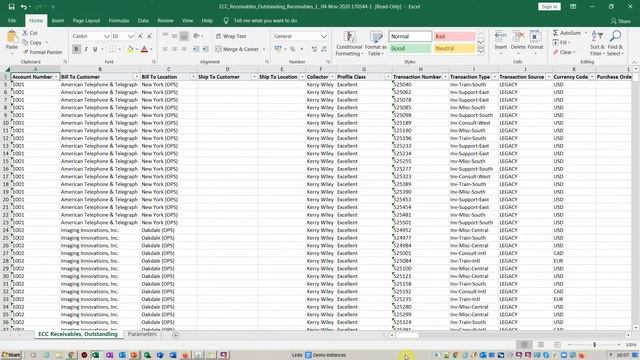Screen dimensions: 640x360
Task: Apply the Good cell style
Action: click(410, 48)
